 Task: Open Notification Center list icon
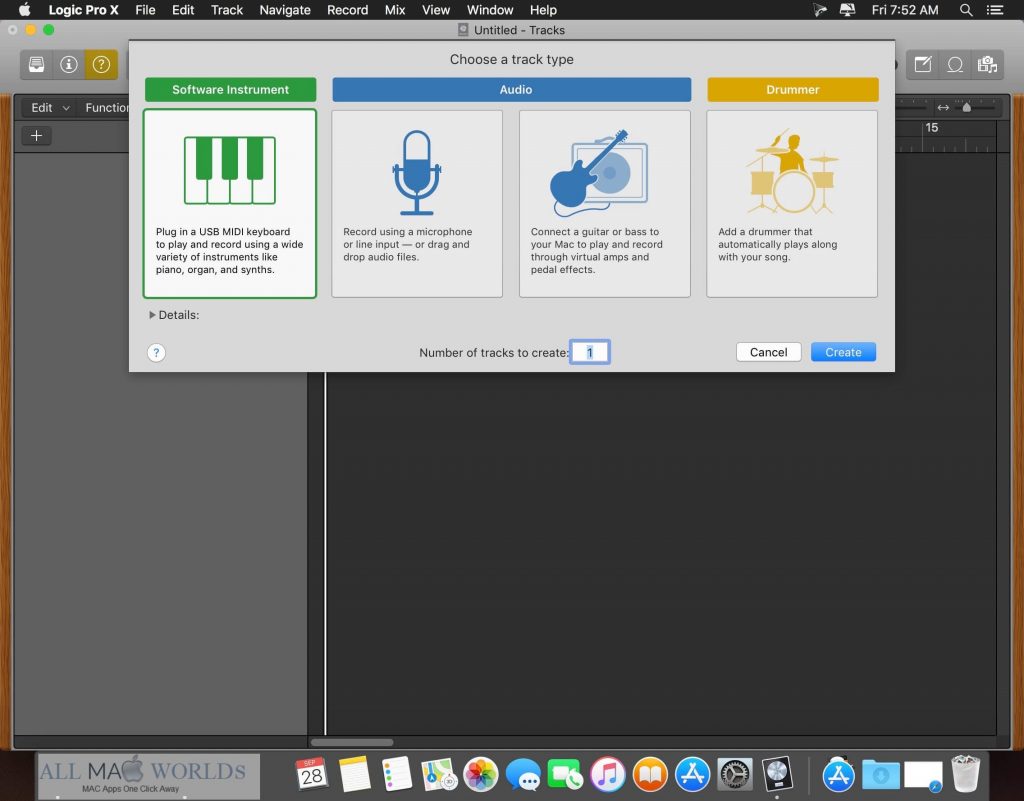click(x=995, y=10)
